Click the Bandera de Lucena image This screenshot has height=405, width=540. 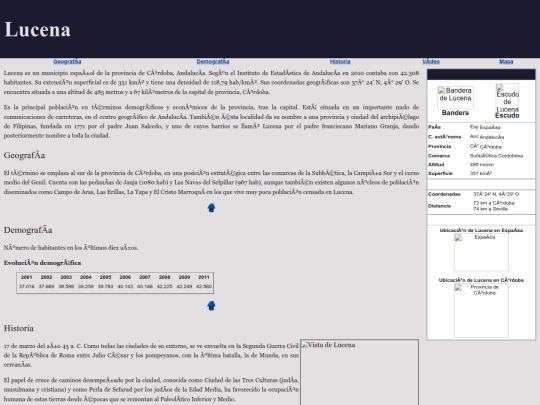455,97
